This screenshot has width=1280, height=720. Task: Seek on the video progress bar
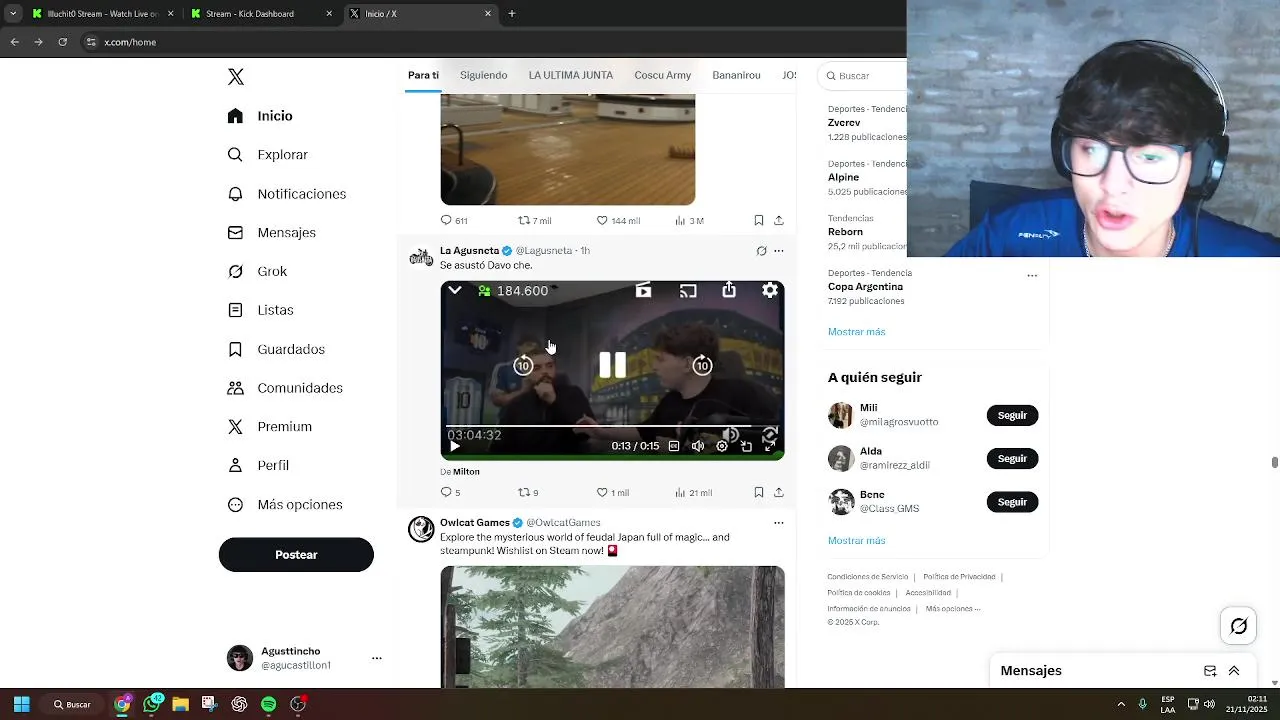coord(612,427)
